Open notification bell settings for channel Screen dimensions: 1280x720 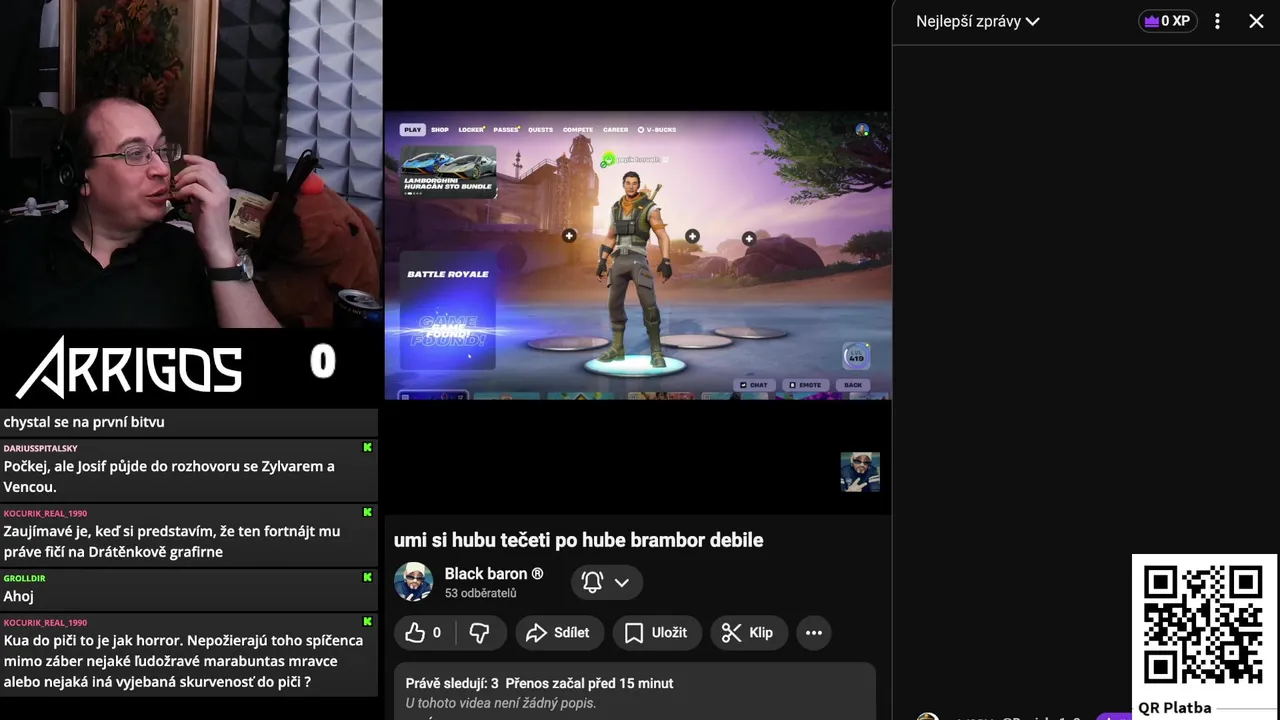click(606, 582)
